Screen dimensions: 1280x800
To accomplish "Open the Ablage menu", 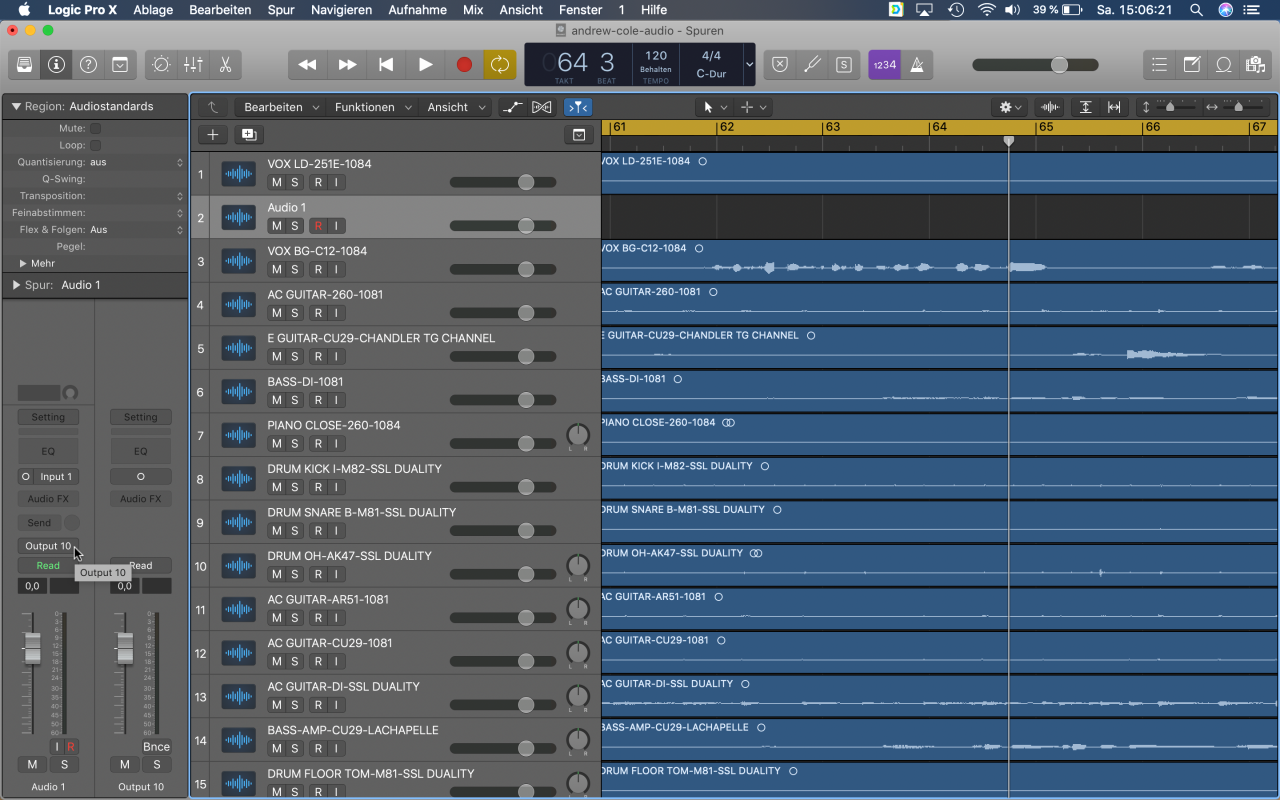I will coord(153,10).
